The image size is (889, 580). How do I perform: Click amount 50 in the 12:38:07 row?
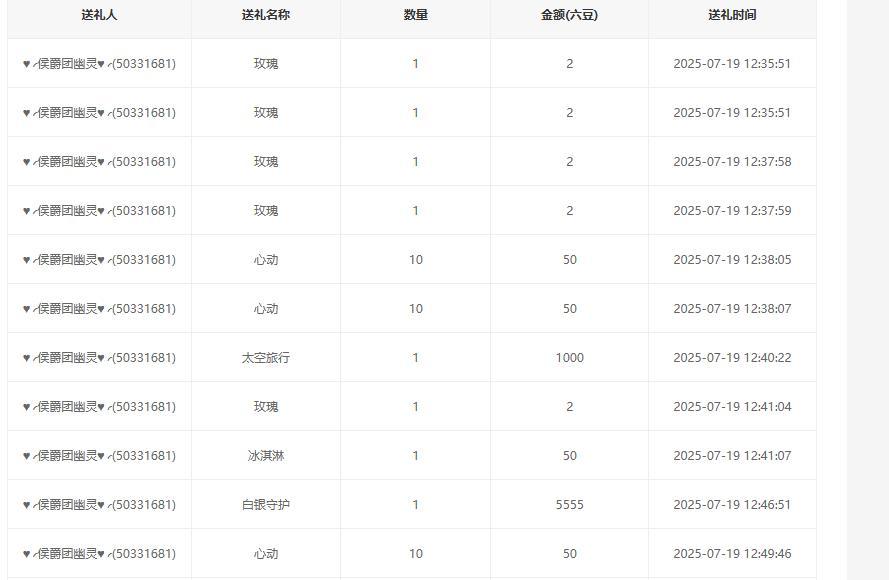click(x=569, y=308)
